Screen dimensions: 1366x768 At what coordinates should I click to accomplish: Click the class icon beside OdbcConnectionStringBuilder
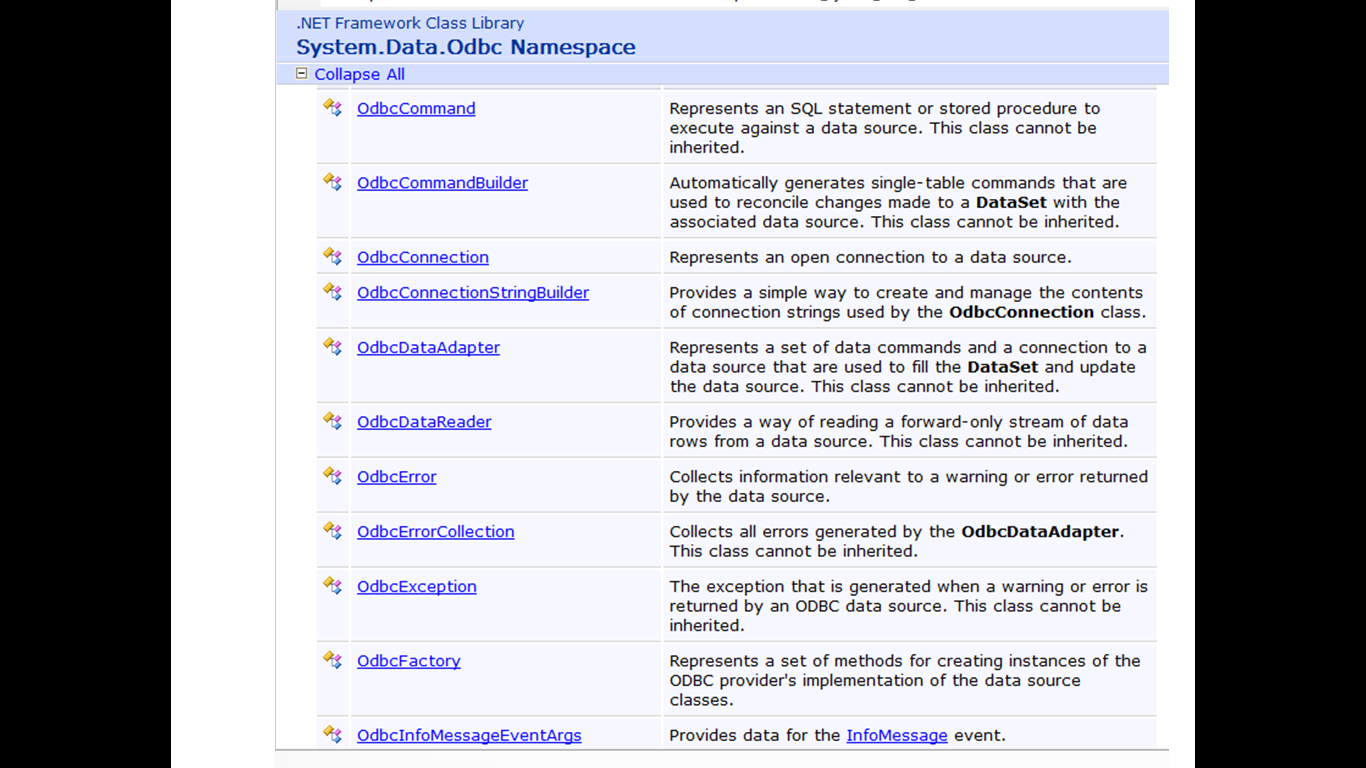(x=333, y=291)
